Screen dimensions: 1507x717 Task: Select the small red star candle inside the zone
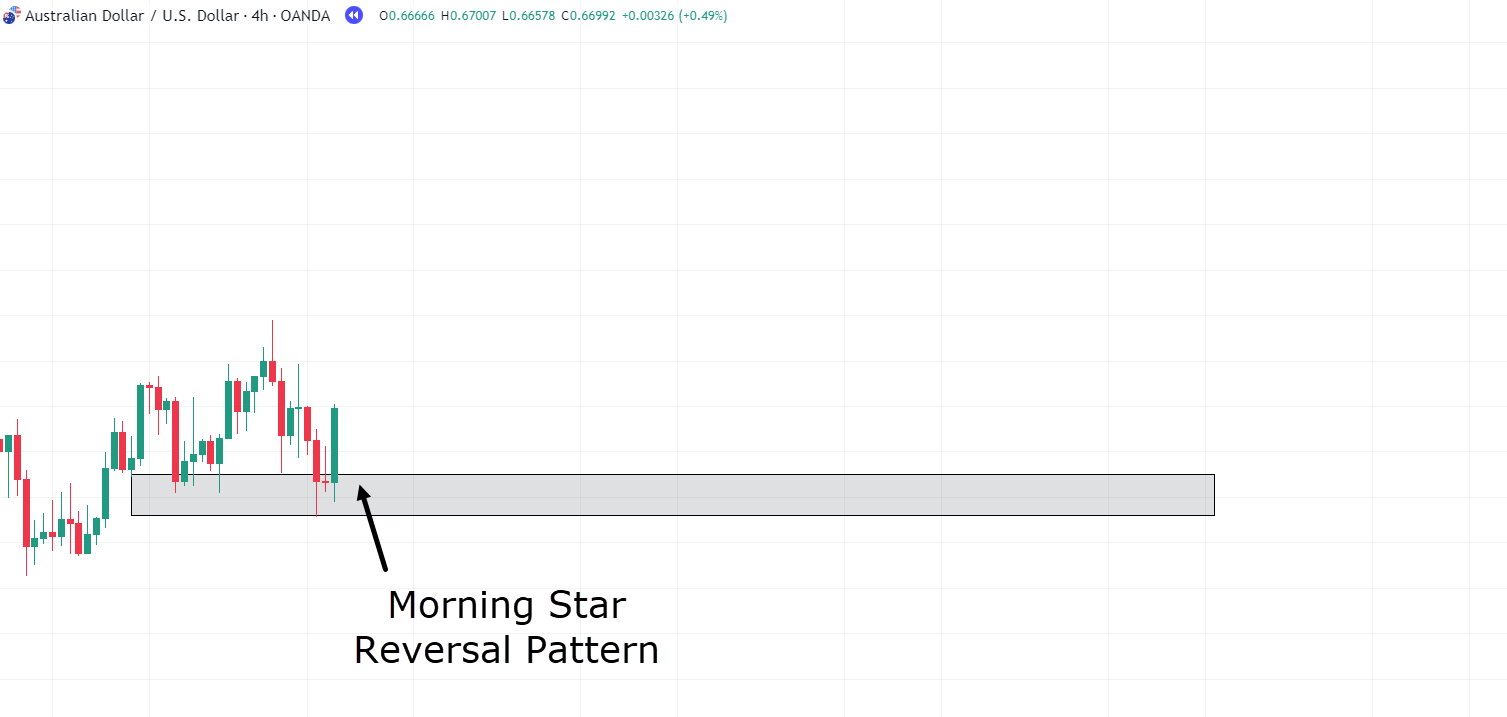coord(325,482)
